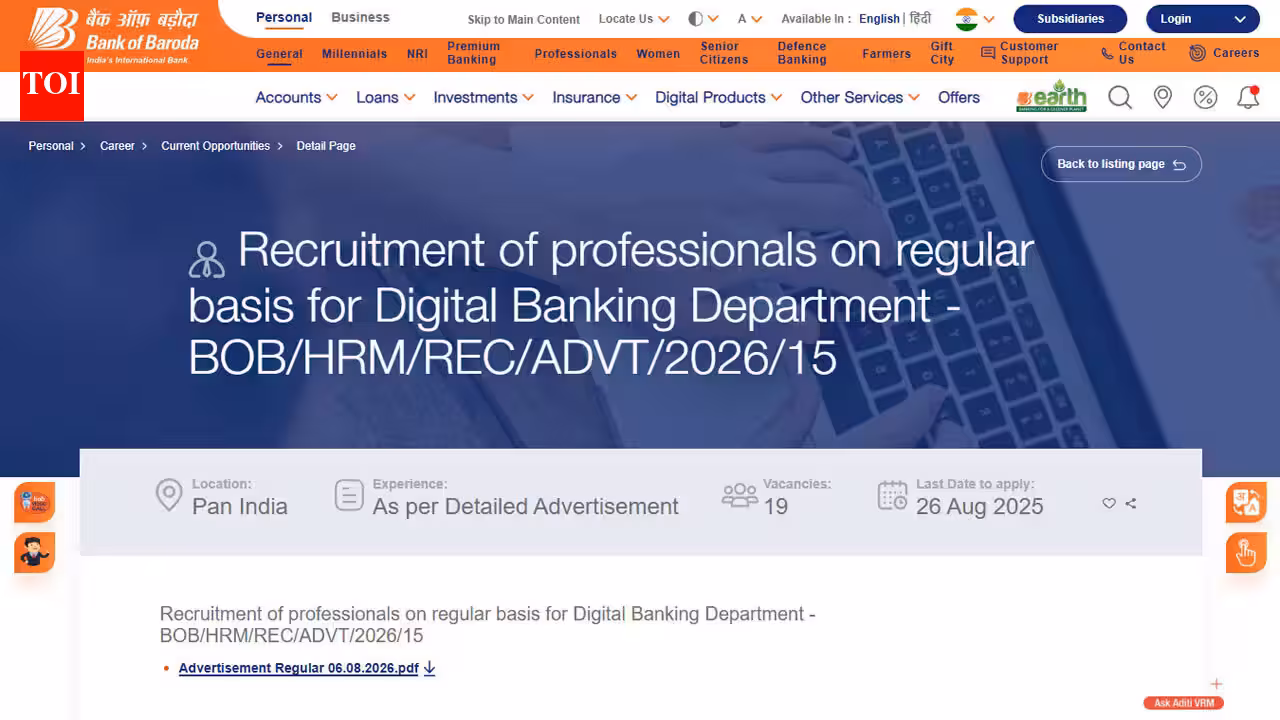
Task: Open the Login dropdown button
Action: pyautogui.click(x=1203, y=19)
